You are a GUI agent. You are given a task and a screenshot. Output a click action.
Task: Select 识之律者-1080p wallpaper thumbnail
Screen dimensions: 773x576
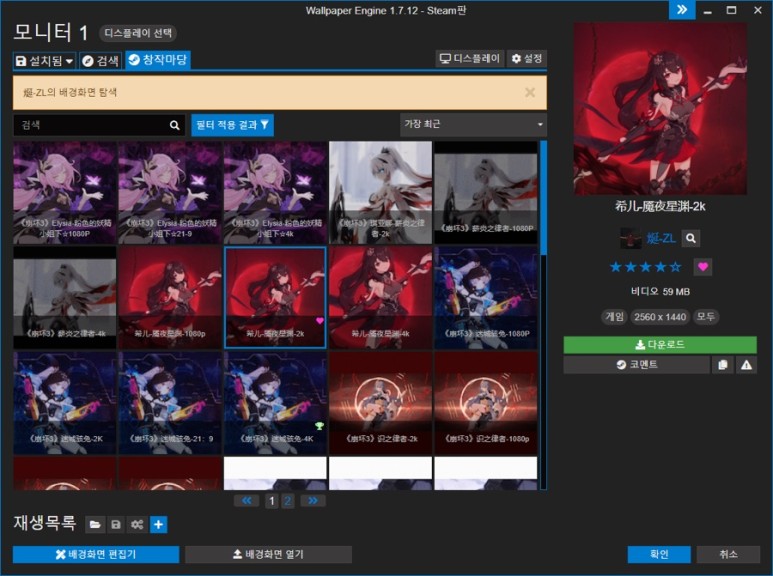point(486,403)
